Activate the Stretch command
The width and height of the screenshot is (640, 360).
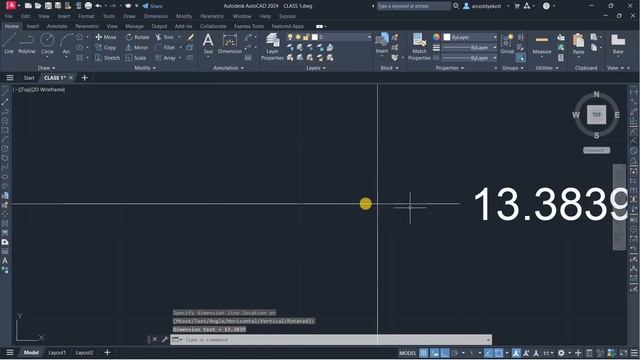[x=107, y=58]
